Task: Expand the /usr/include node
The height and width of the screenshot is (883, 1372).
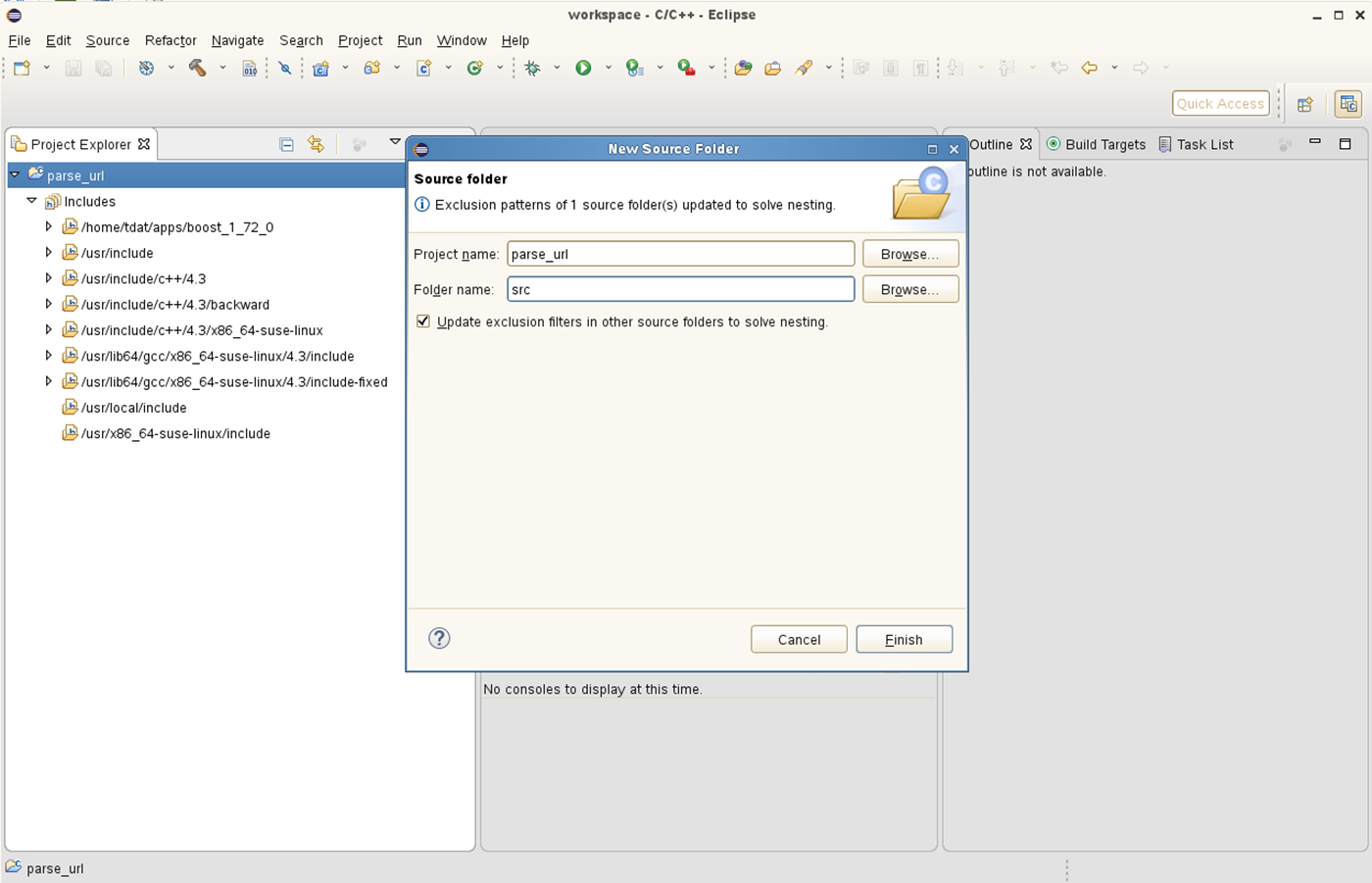Action: pyautogui.click(x=48, y=252)
